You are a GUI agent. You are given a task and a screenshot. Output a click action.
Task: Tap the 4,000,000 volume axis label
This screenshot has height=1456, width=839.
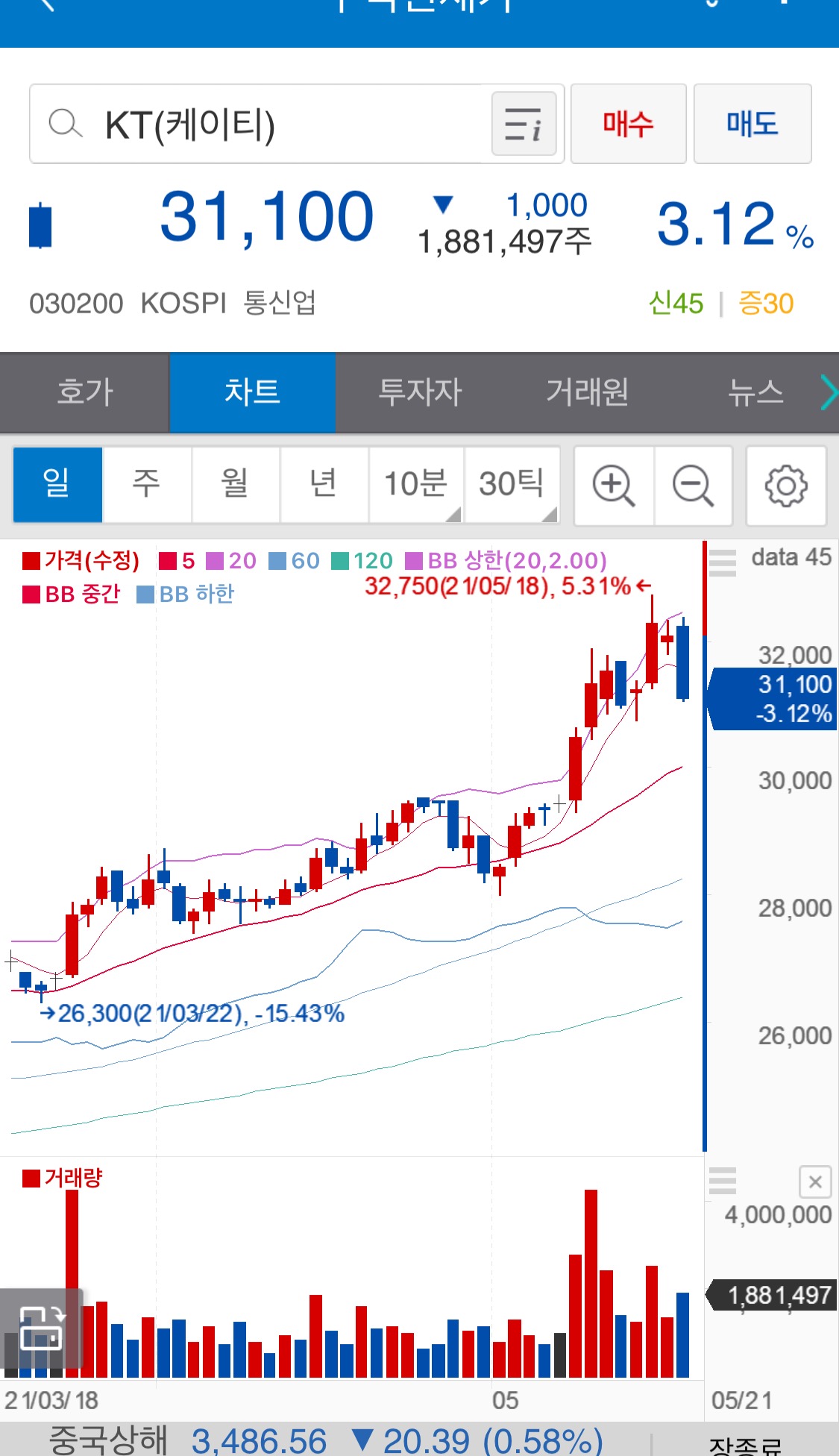click(778, 1215)
